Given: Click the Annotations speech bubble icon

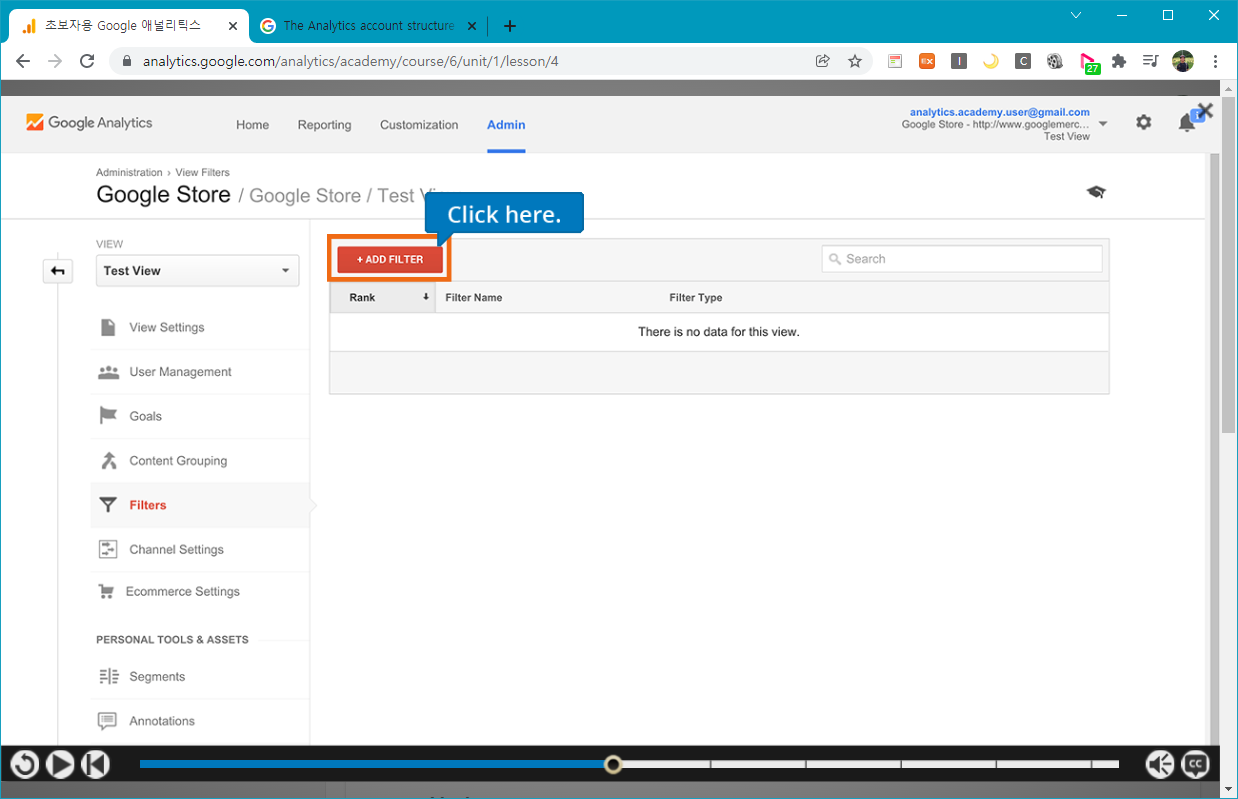Looking at the screenshot, I should 108,721.
